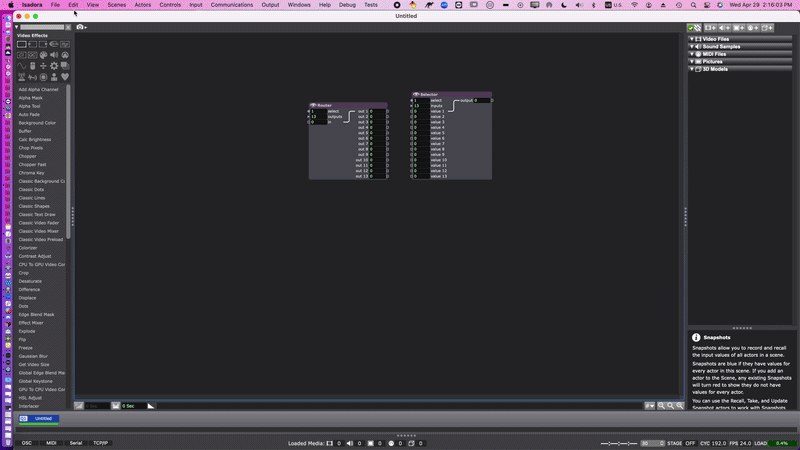Collapse the 3D Models media bin
This screenshot has height=450, width=800.
[692, 69]
